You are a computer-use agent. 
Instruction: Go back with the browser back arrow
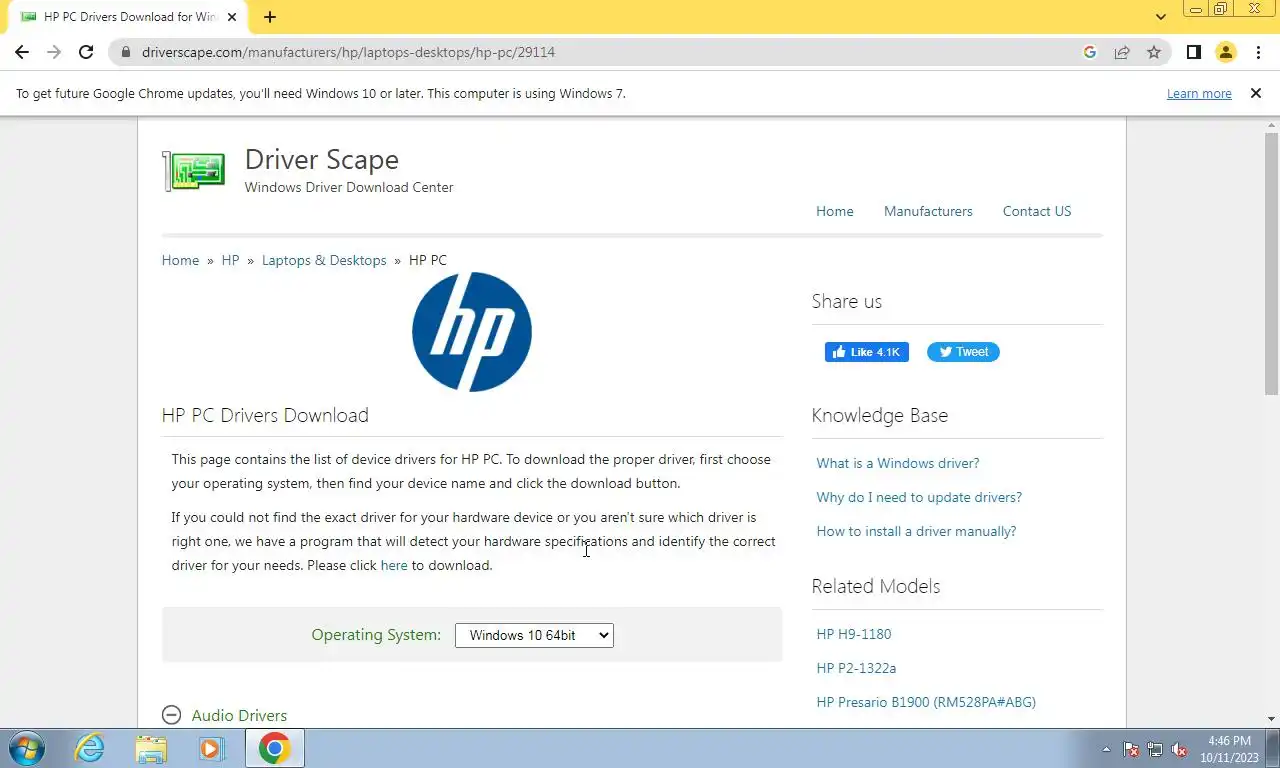click(22, 52)
